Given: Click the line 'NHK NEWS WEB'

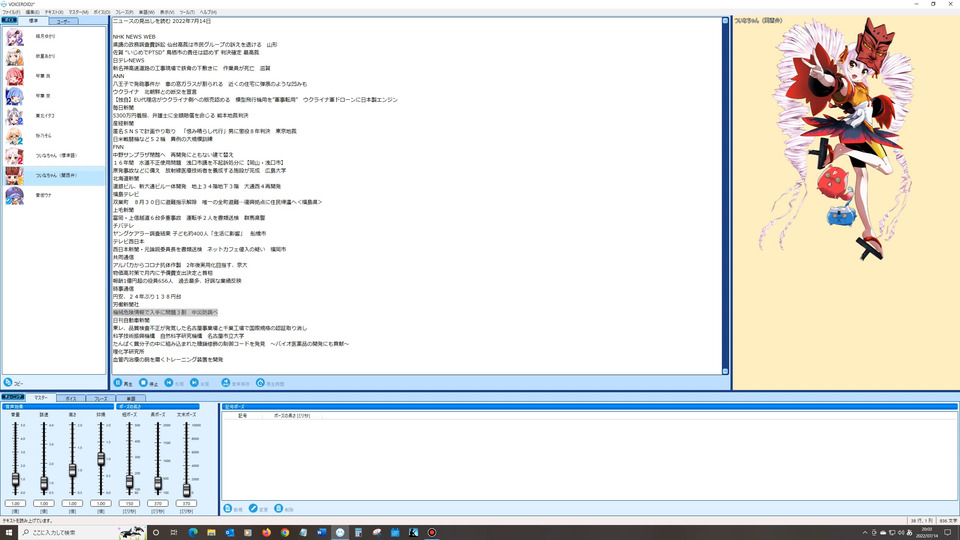Looking at the screenshot, I should coord(134,37).
